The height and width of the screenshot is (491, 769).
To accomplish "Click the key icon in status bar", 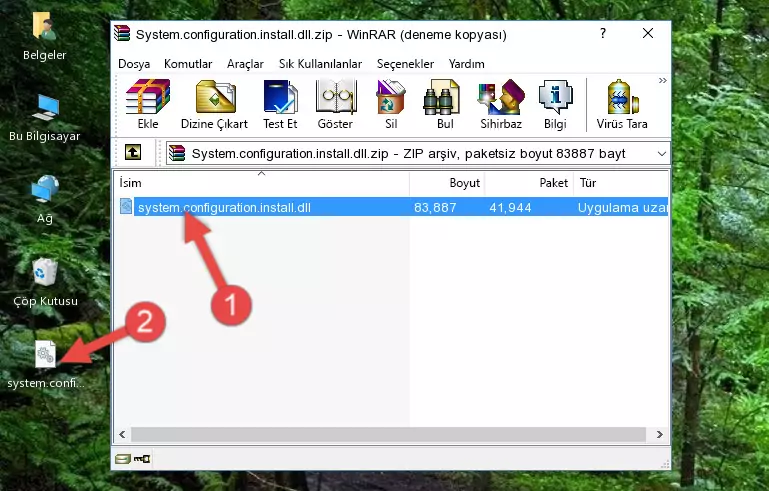I will pyautogui.click(x=142, y=459).
